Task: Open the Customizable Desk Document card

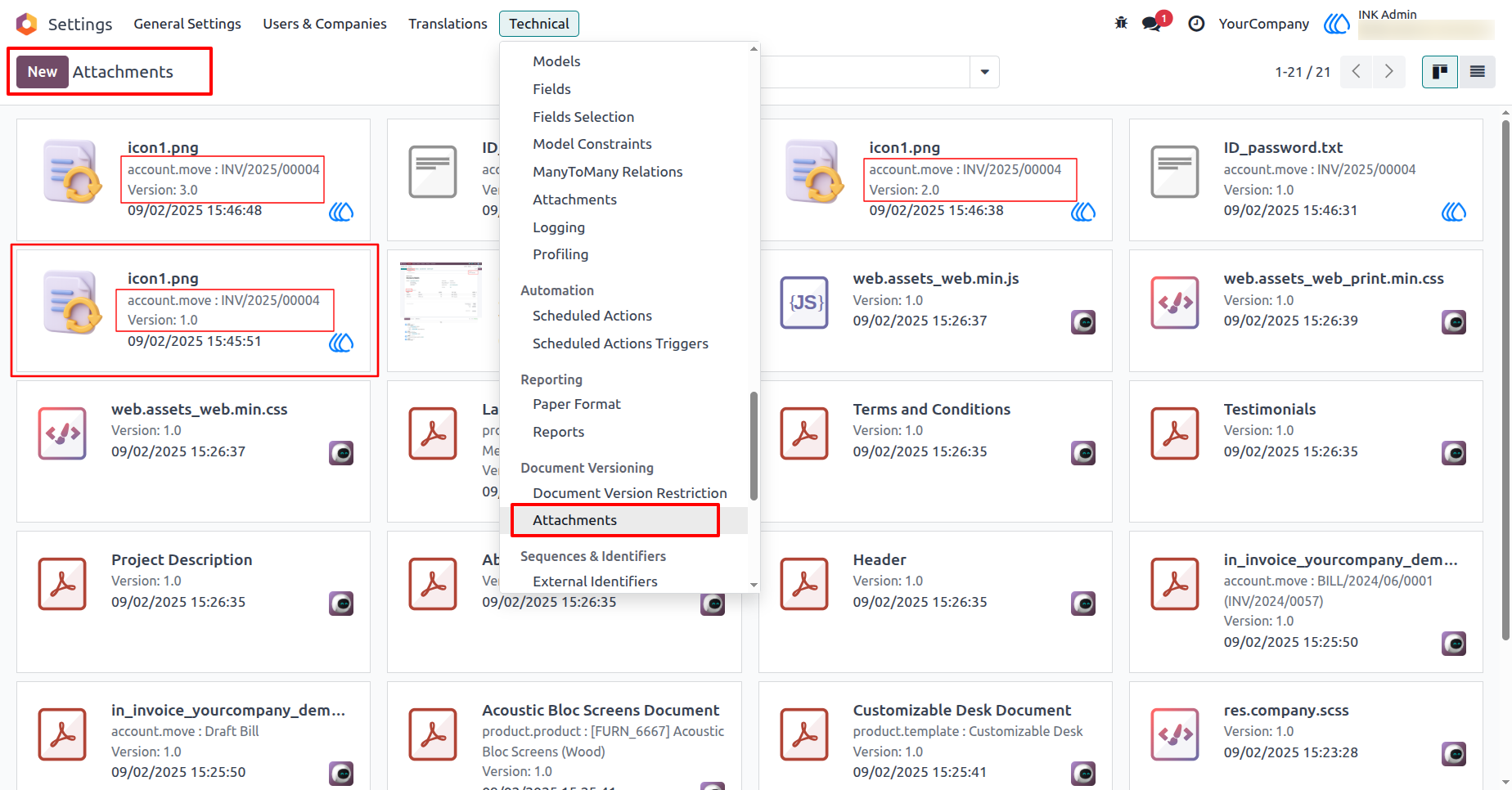Action: pos(935,736)
